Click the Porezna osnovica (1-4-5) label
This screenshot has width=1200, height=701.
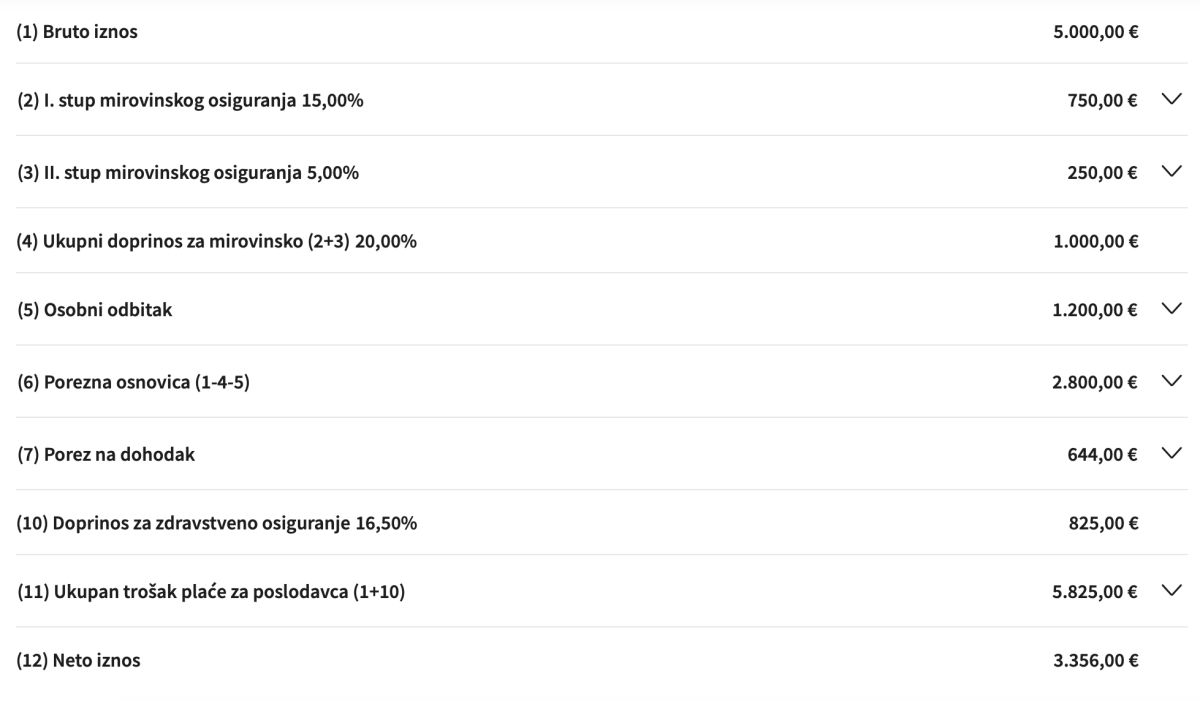tap(133, 382)
